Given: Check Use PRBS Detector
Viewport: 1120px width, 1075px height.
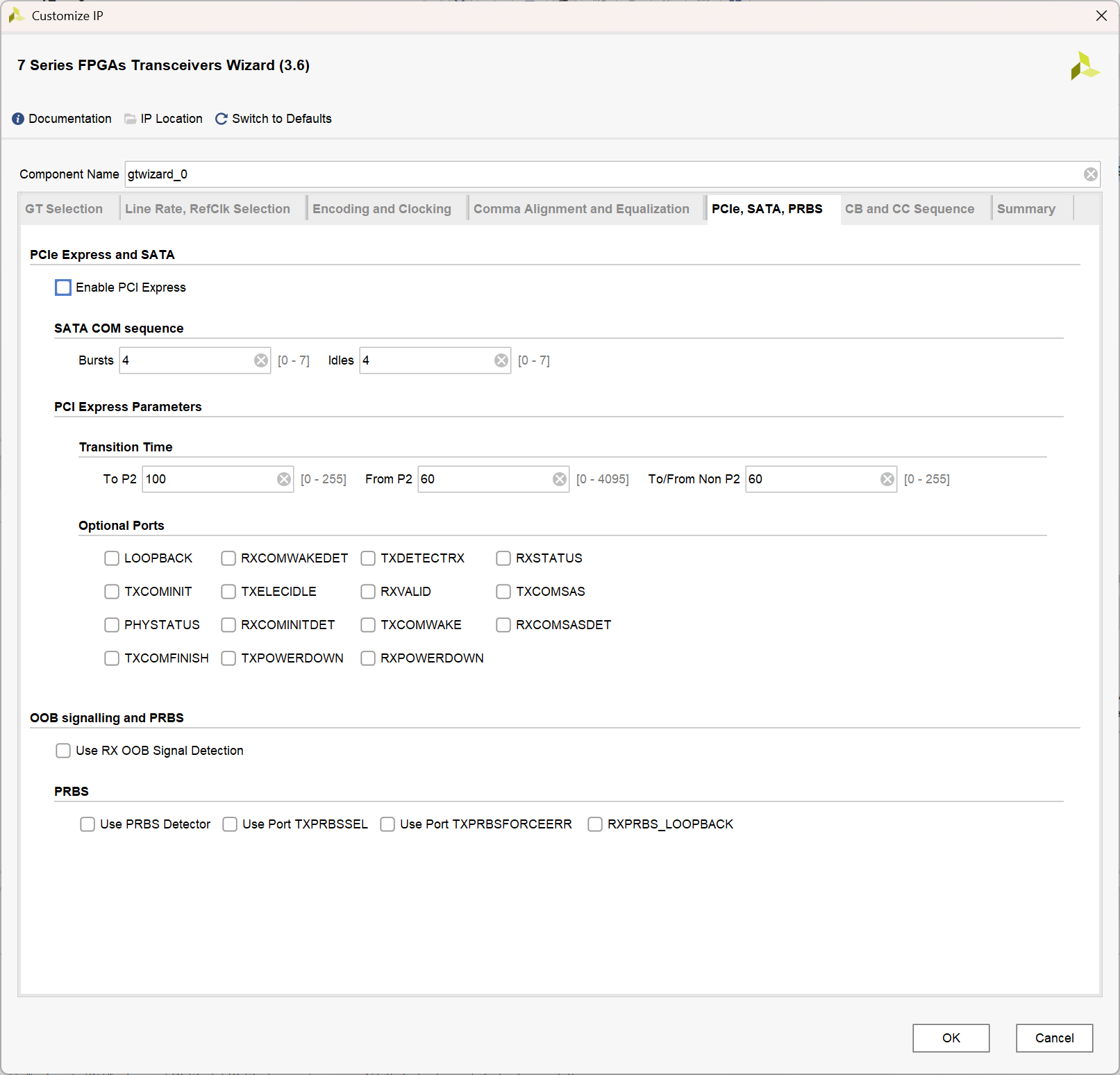Looking at the screenshot, I should (87, 824).
